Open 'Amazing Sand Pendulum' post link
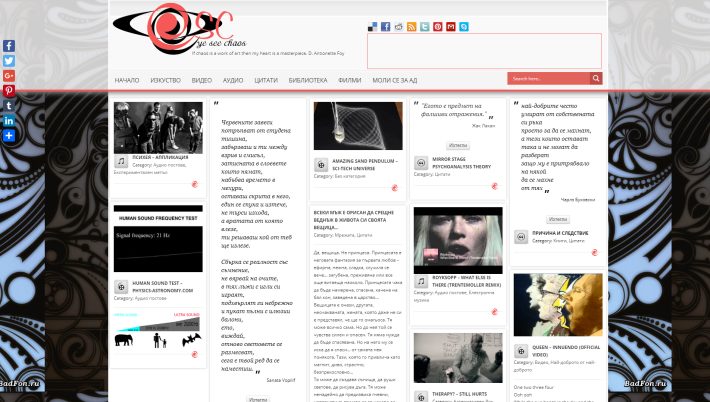Image resolution: width=710 pixels, height=402 pixels. [365, 163]
